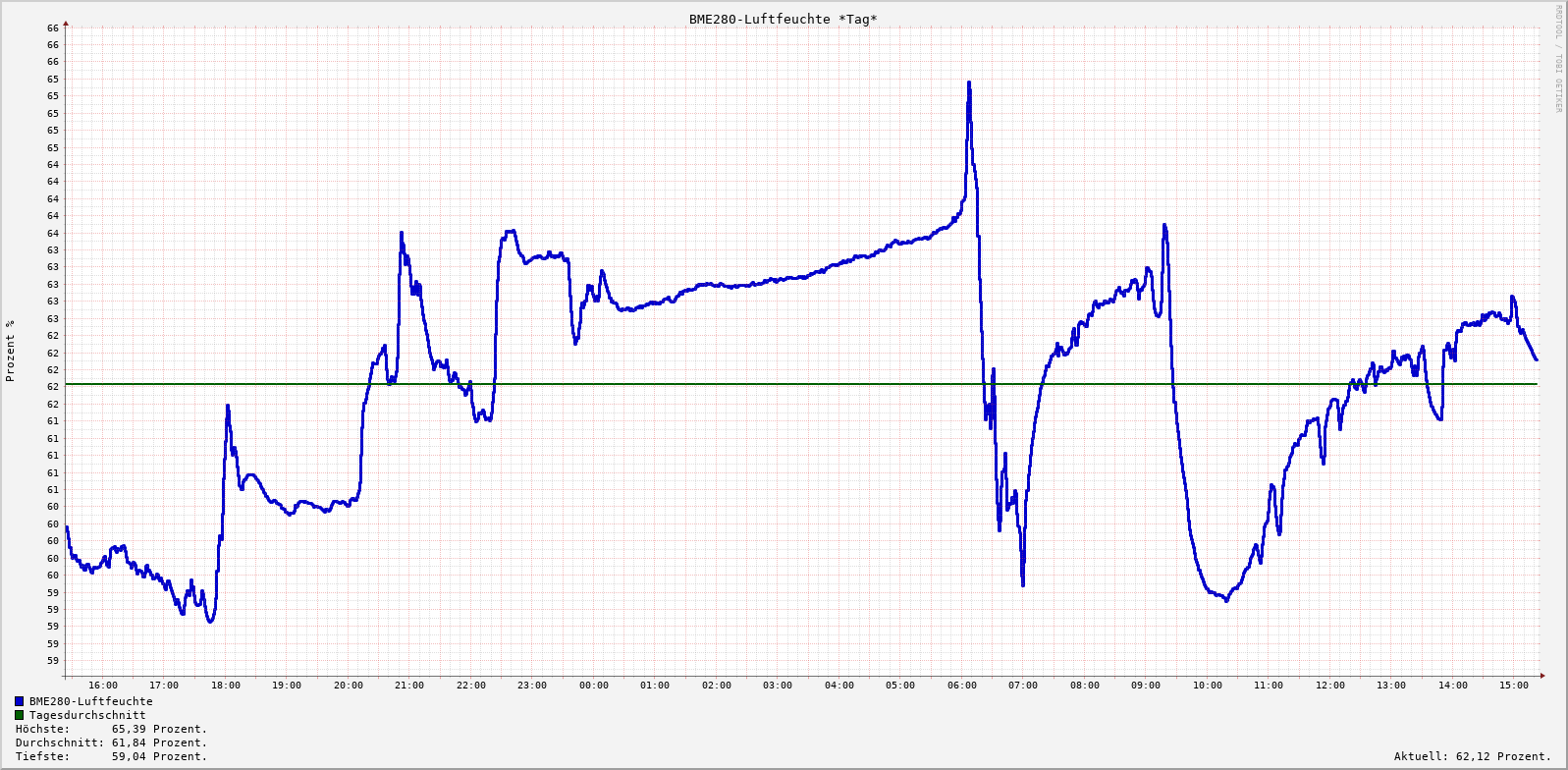Click the 21:00 time axis label
This screenshot has height=770, width=1568.
pos(409,686)
